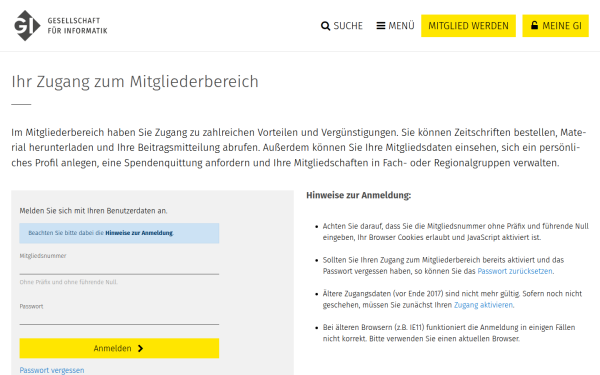Click hint text Ohne Präfix und ohne führende Null
The width and height of the screenshot is (600, 375).
pos(68,282)
